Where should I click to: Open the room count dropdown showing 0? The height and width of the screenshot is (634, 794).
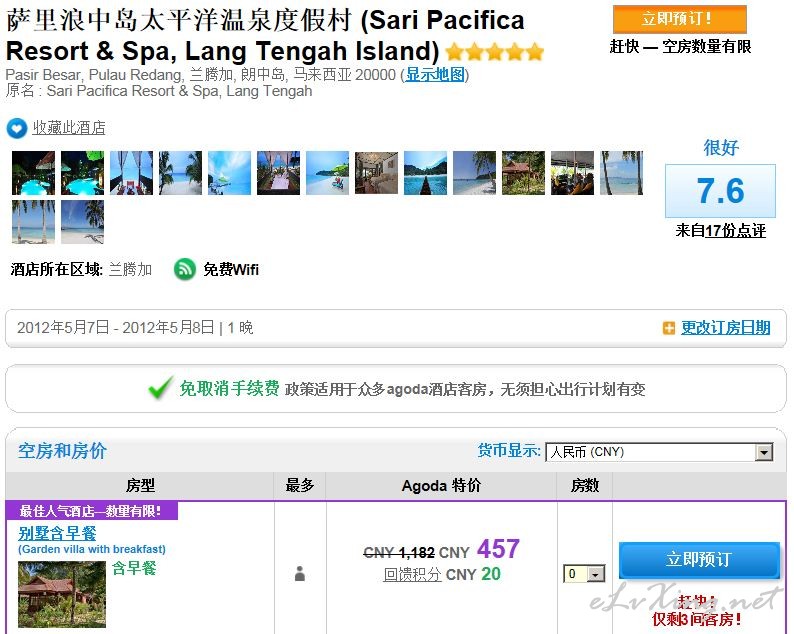(x=584, y=574)
